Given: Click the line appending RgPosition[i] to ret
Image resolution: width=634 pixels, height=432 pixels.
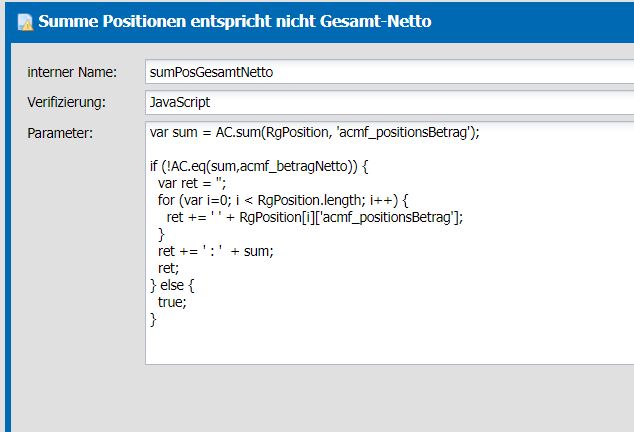Looking at the screenshot, I should (315, 217).
